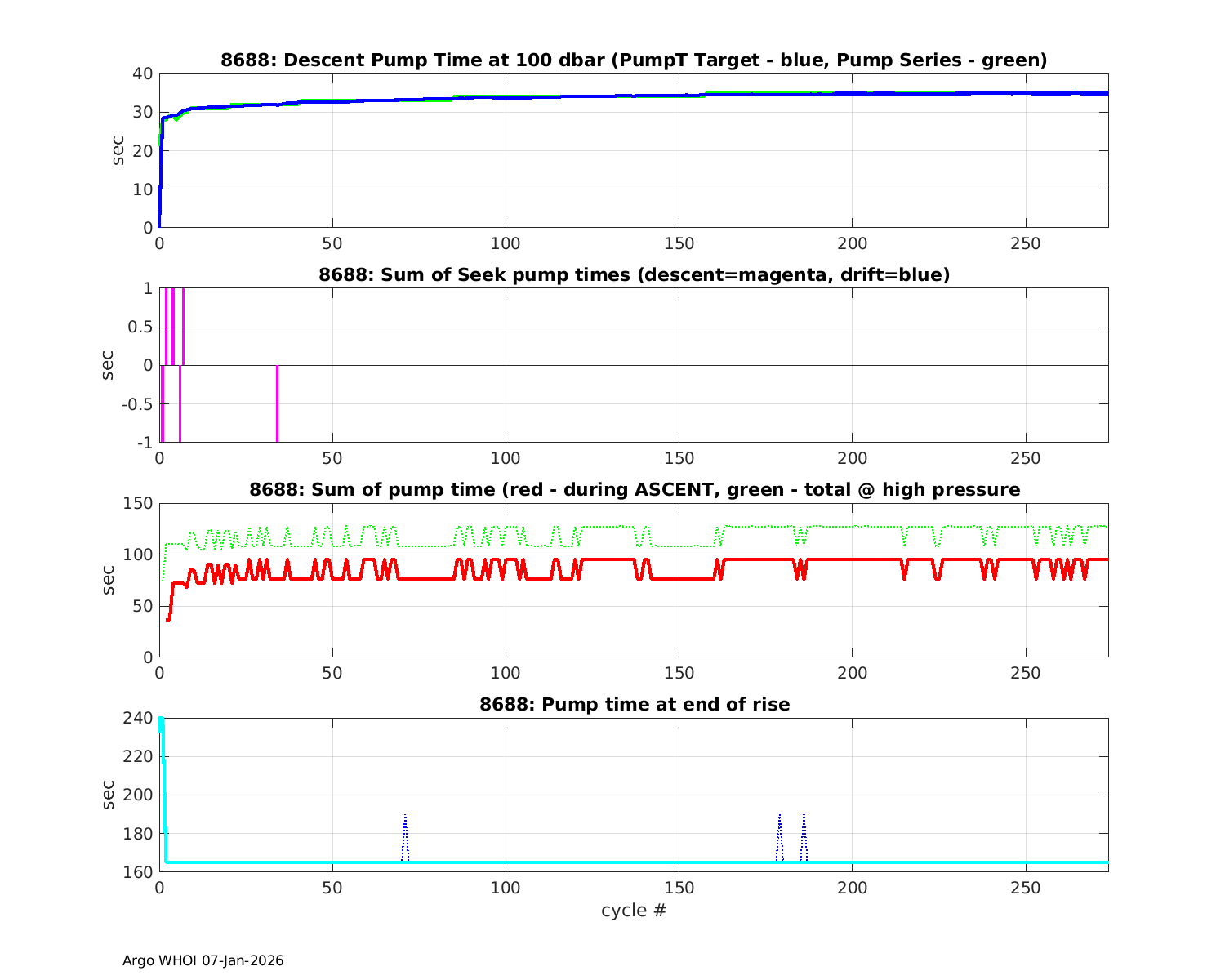Click the 40 y-axis tick in top plot
Viewport: 1225px width, 980px height.
[143, 74]
